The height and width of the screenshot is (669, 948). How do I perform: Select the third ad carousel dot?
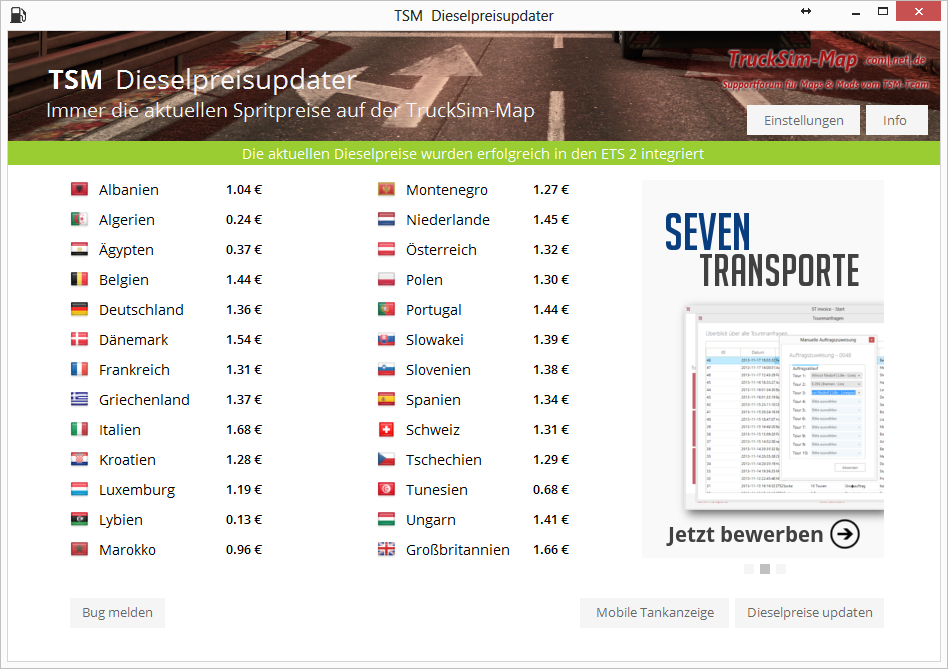click(781, 569)
